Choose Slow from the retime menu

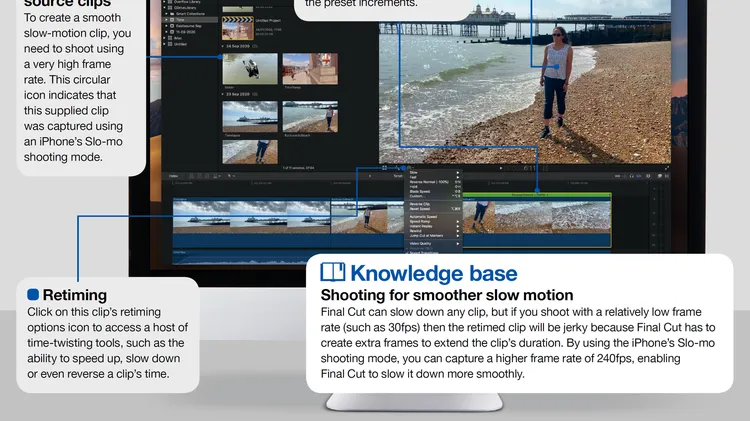pyautogui.click(x=416, y=174)
